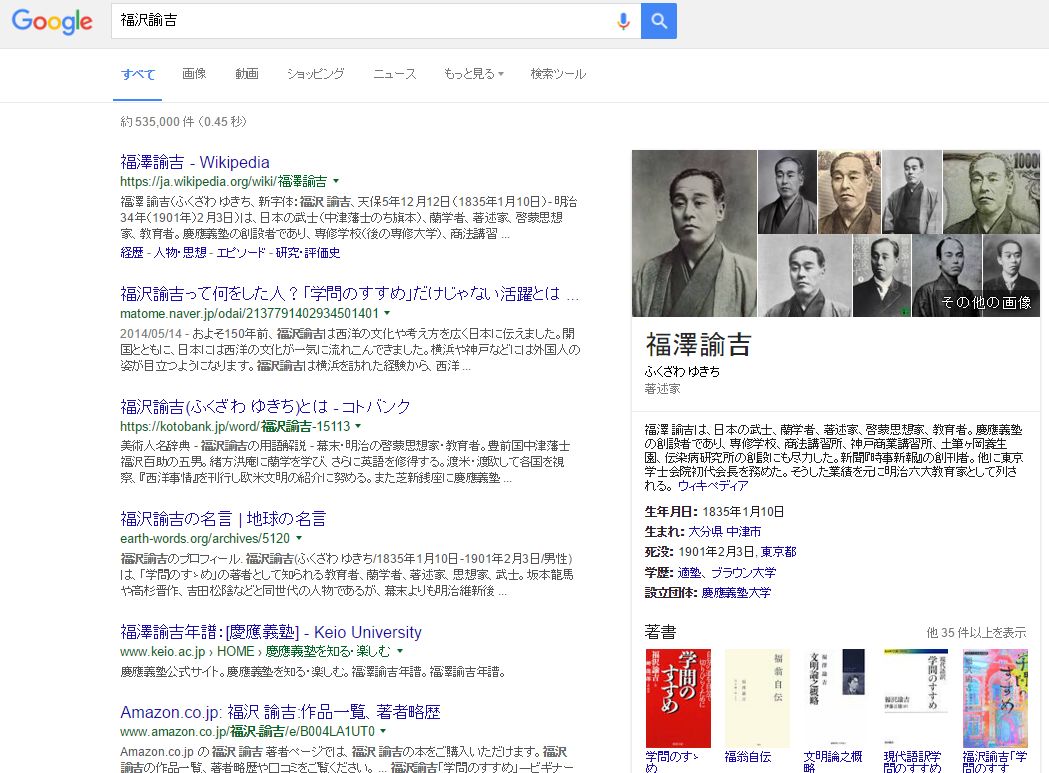Image resolution: width=1049 pixels, height=773 pixels.
Task: Open Amazon.co.jp 福沢諭吉 作品一覧 result
Action: pyautogui.click(x=280, y=711)
